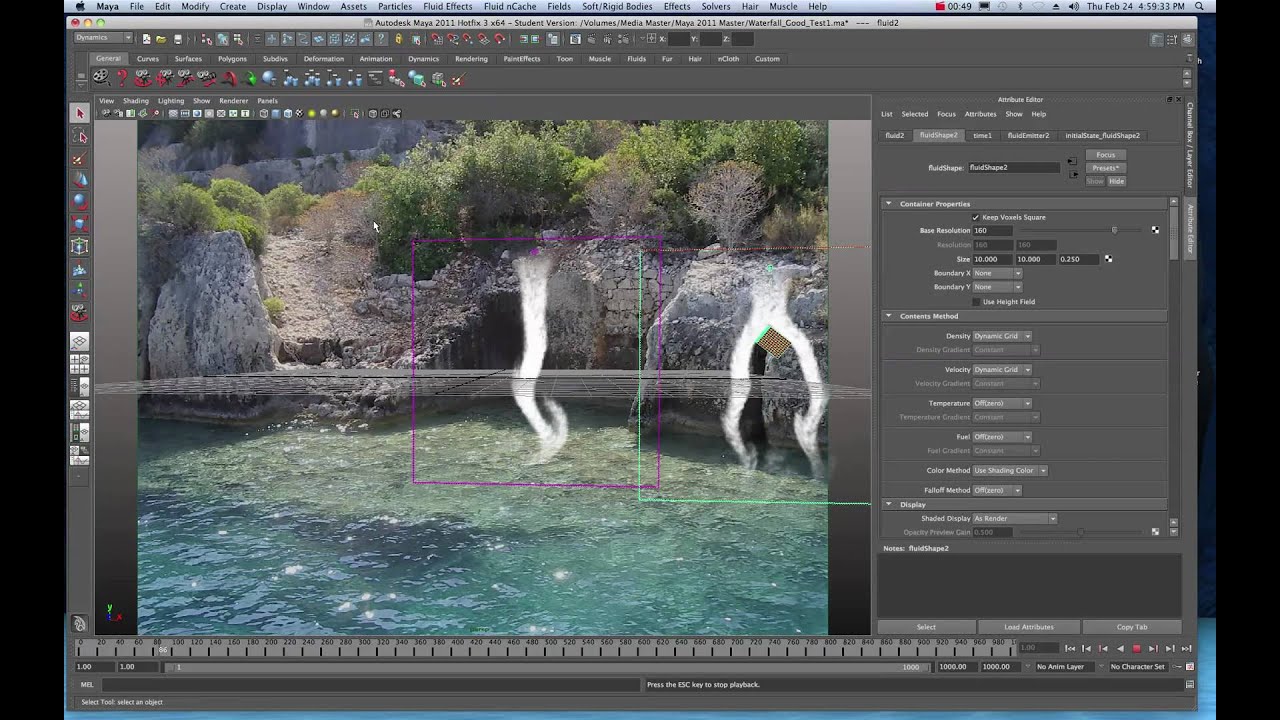Viewport: 1280px width, 720px height.
Task: Click the Hide button
Action: point(1116,181)
